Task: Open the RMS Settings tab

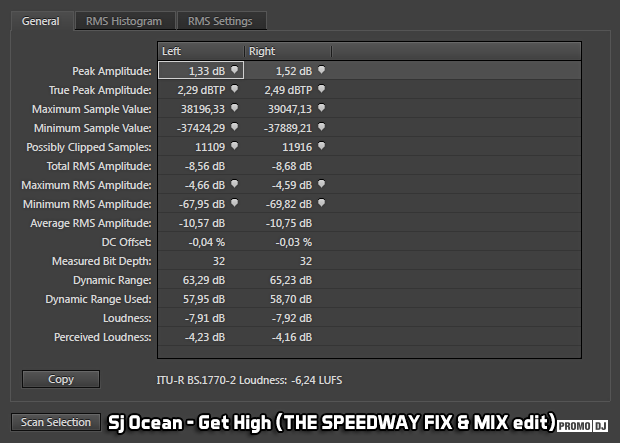Action: [220, 21]
